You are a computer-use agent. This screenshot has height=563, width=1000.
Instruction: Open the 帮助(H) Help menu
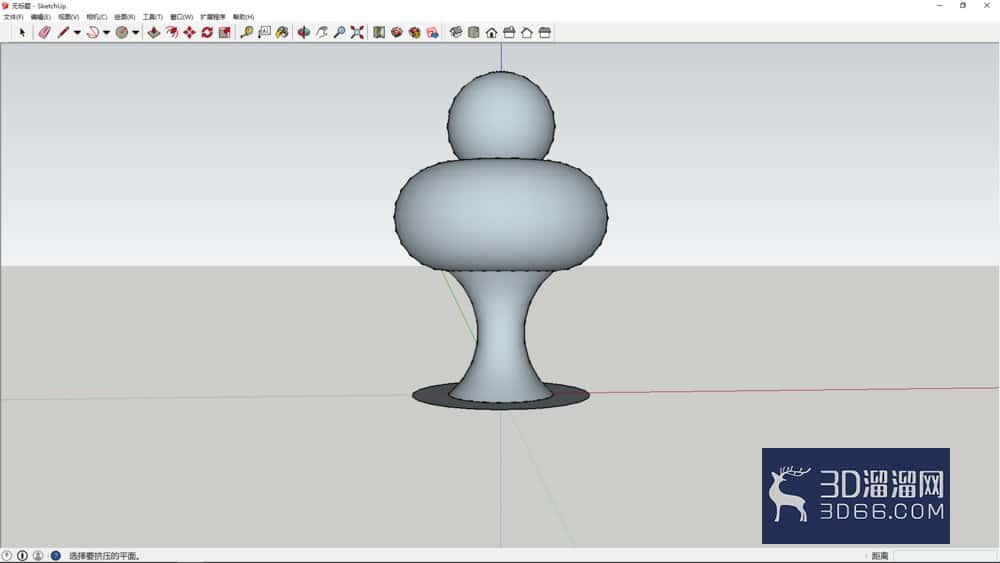[243, 17]
